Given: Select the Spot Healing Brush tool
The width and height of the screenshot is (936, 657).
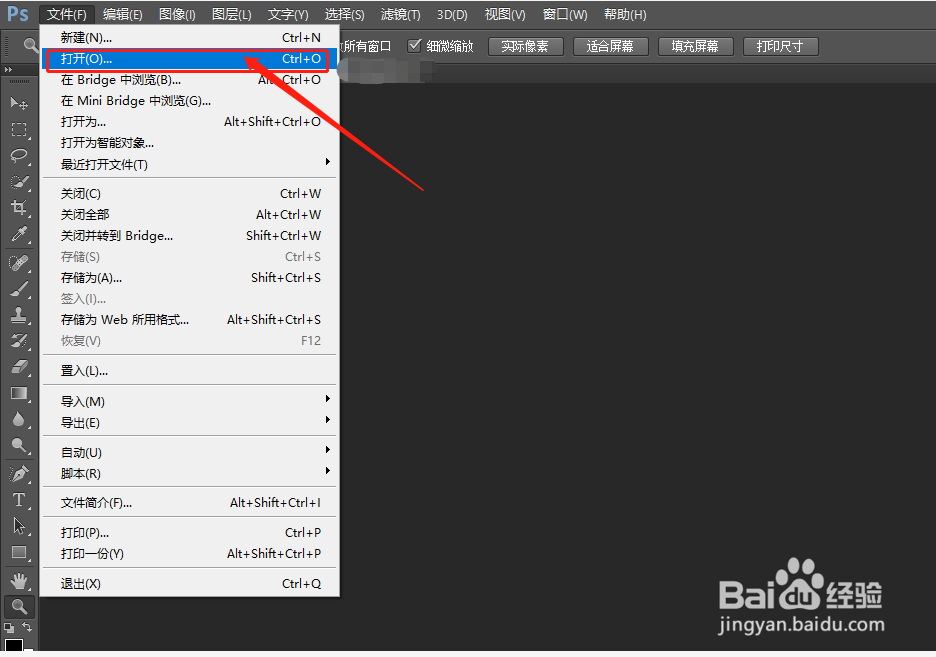Looking at the screenshot, I should 19,263.
